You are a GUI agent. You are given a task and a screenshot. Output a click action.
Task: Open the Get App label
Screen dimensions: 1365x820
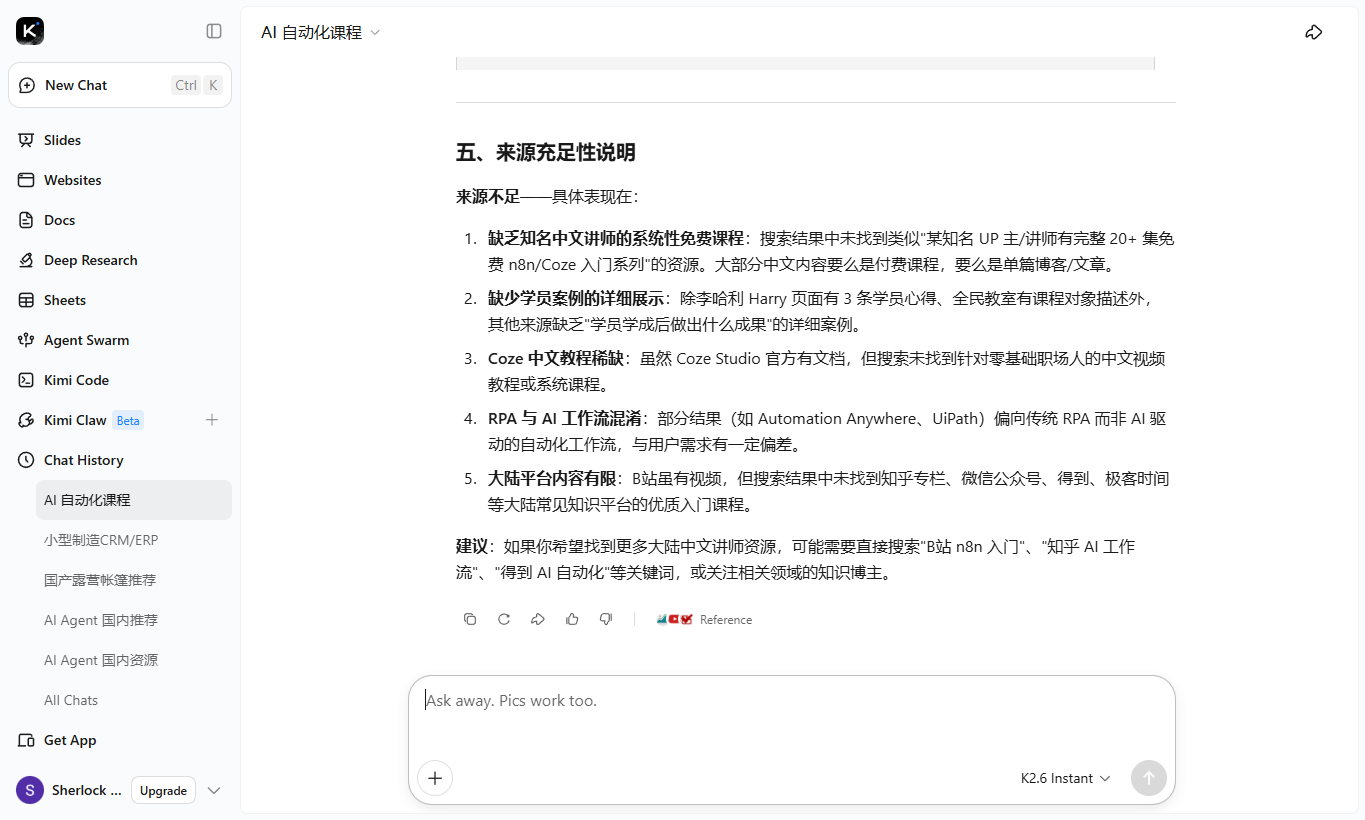point(70,740)
